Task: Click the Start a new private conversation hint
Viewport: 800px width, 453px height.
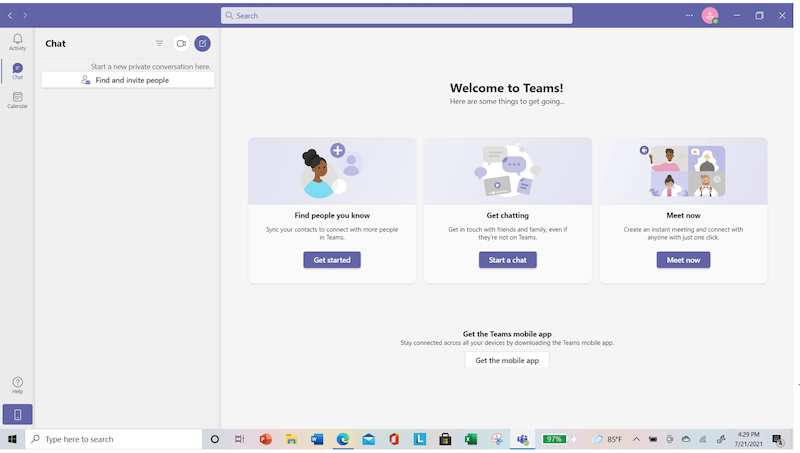Action: coord(151,66)
